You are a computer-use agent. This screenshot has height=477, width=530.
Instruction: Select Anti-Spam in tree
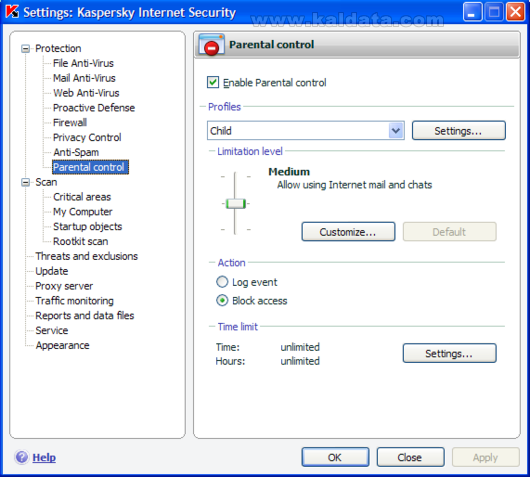[76, 152]
